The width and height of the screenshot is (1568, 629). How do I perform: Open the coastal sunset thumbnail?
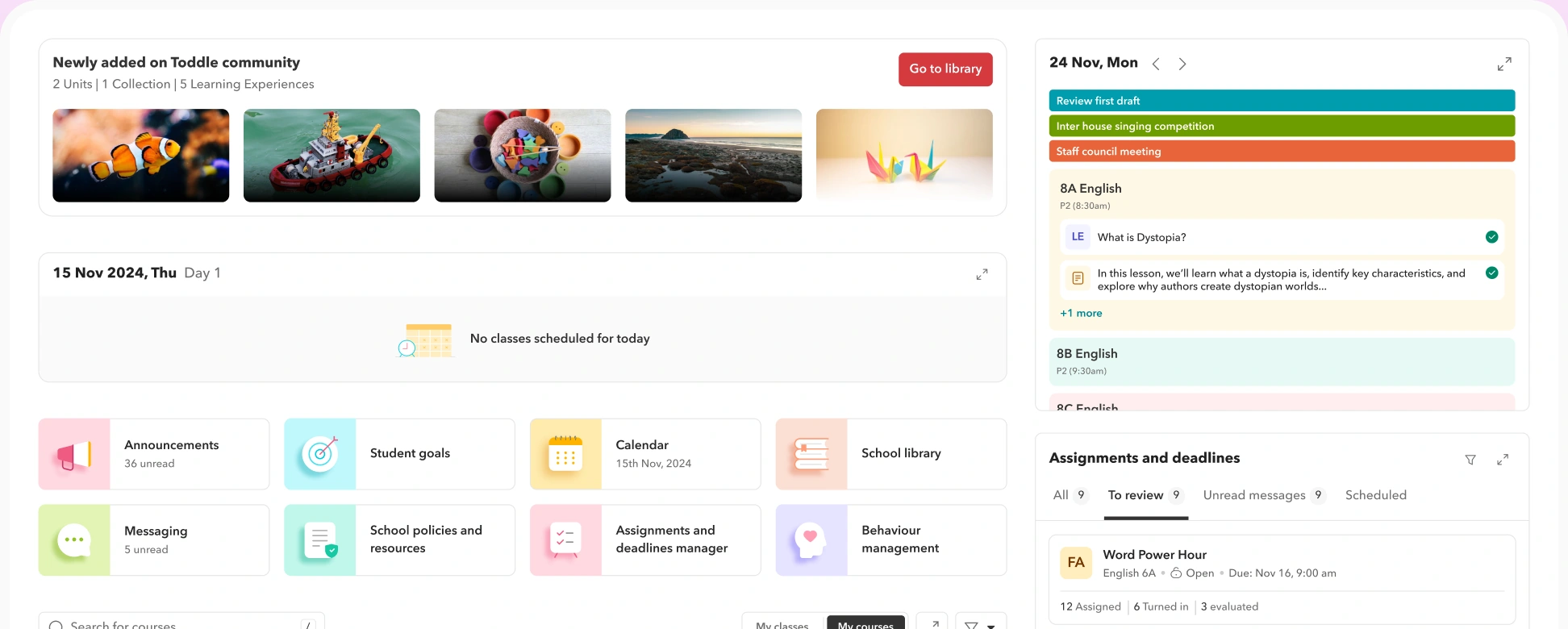tap(713, 156)
